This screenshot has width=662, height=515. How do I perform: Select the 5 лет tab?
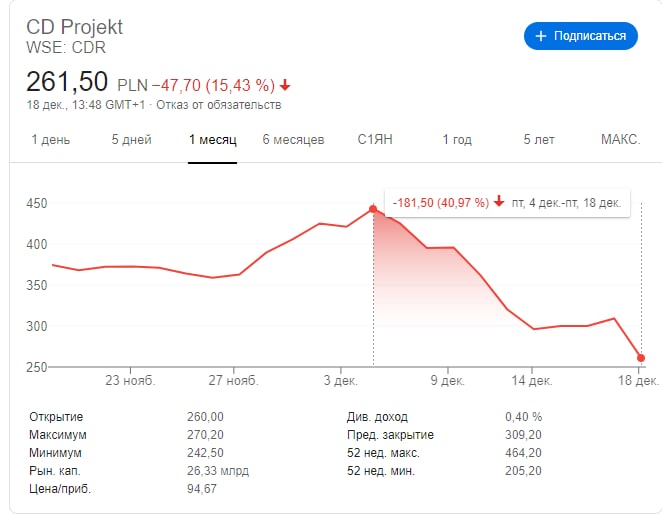pos(538,140)
